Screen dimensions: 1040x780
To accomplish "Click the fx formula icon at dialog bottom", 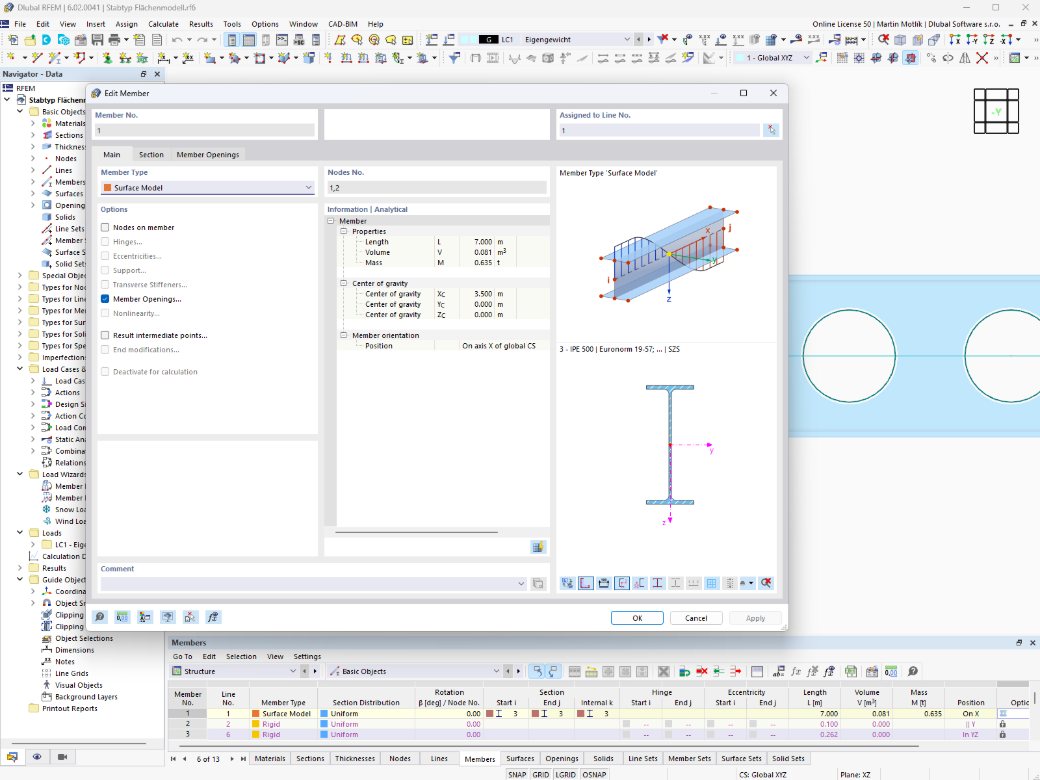I will click(212, 618).
